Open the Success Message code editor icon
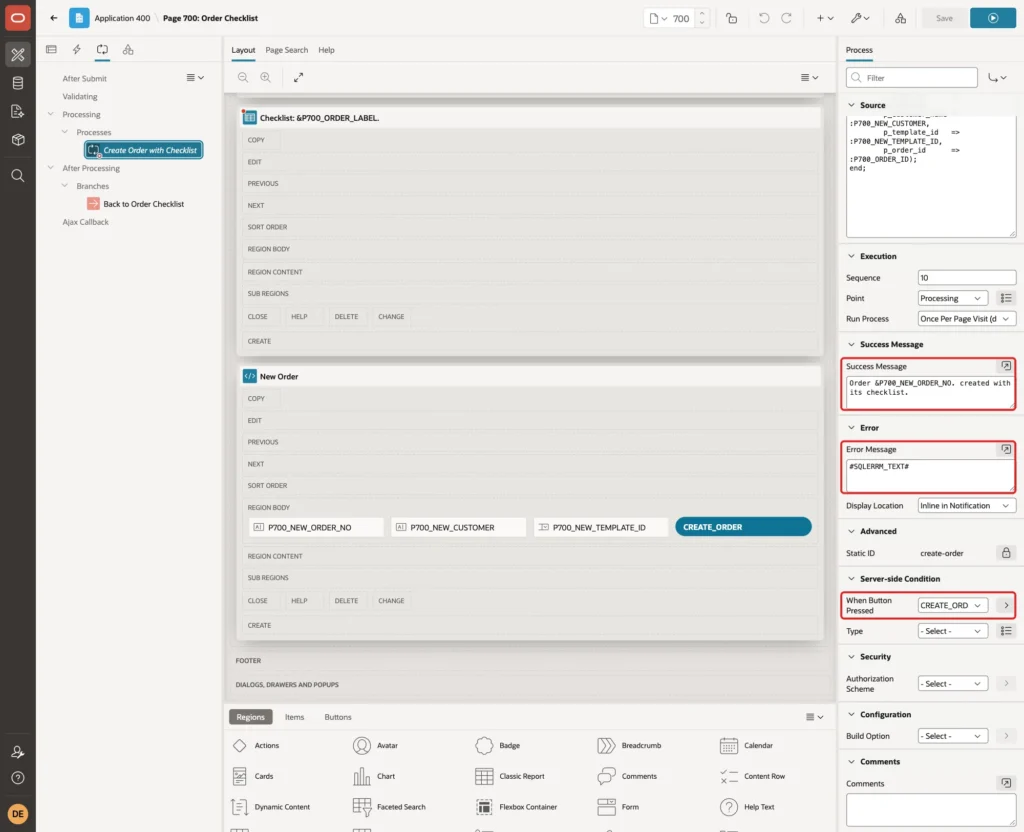1024x832 pixels. point(1006,366)
